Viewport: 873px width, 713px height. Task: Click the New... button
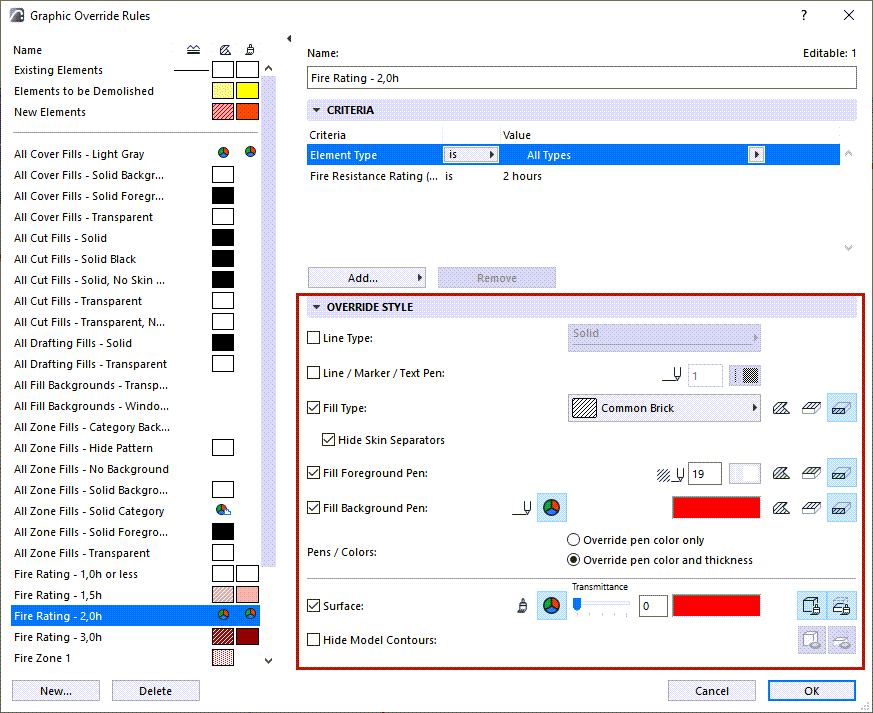[x=56, y=691]
